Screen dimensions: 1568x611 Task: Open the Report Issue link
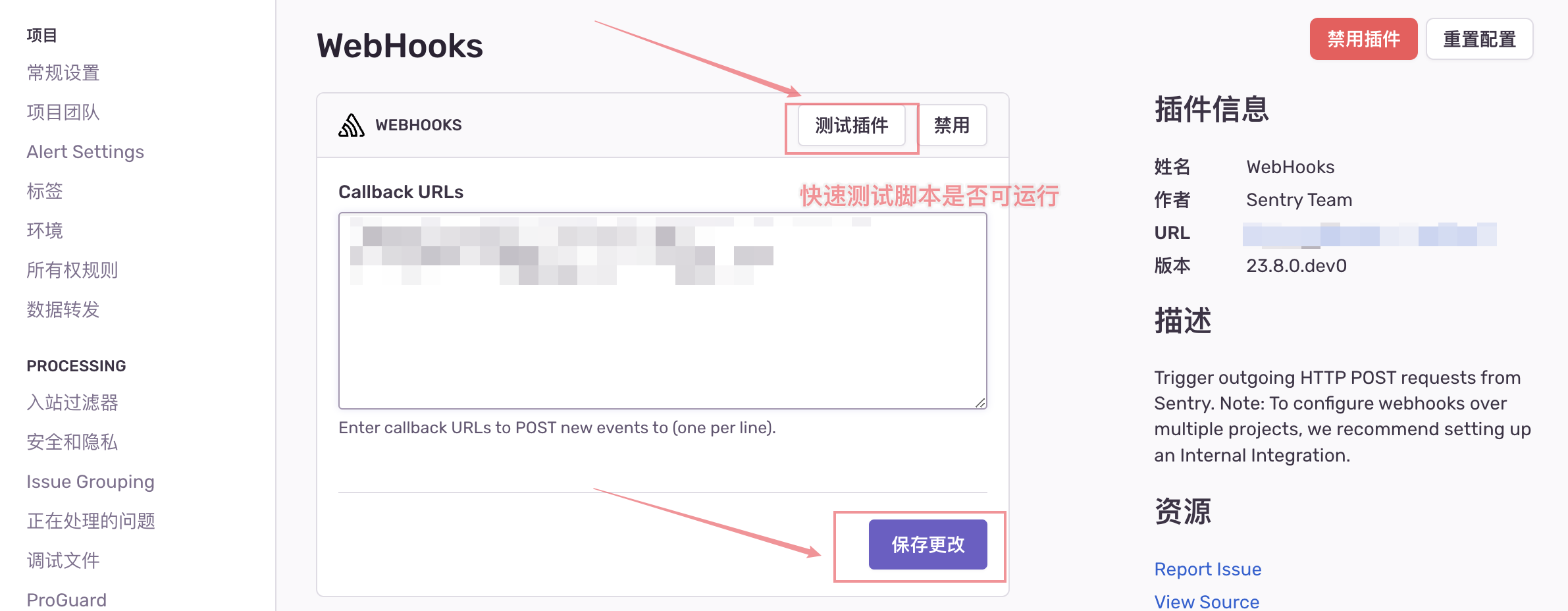1208,569
